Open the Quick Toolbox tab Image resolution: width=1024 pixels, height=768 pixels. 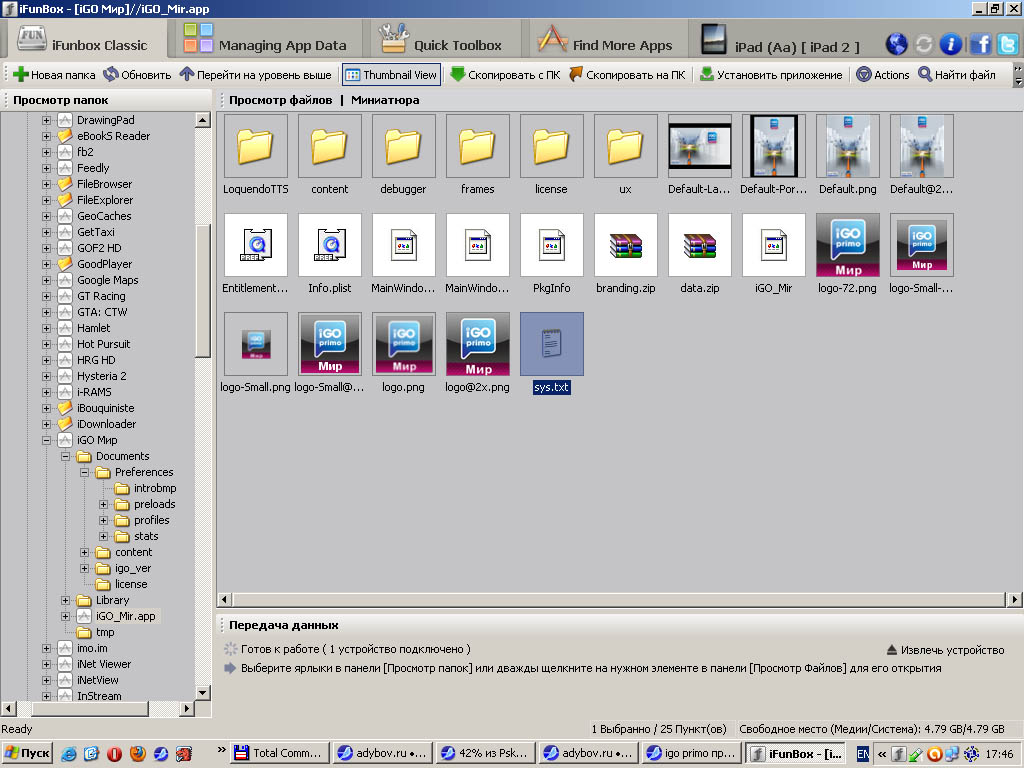click(441, 44)
